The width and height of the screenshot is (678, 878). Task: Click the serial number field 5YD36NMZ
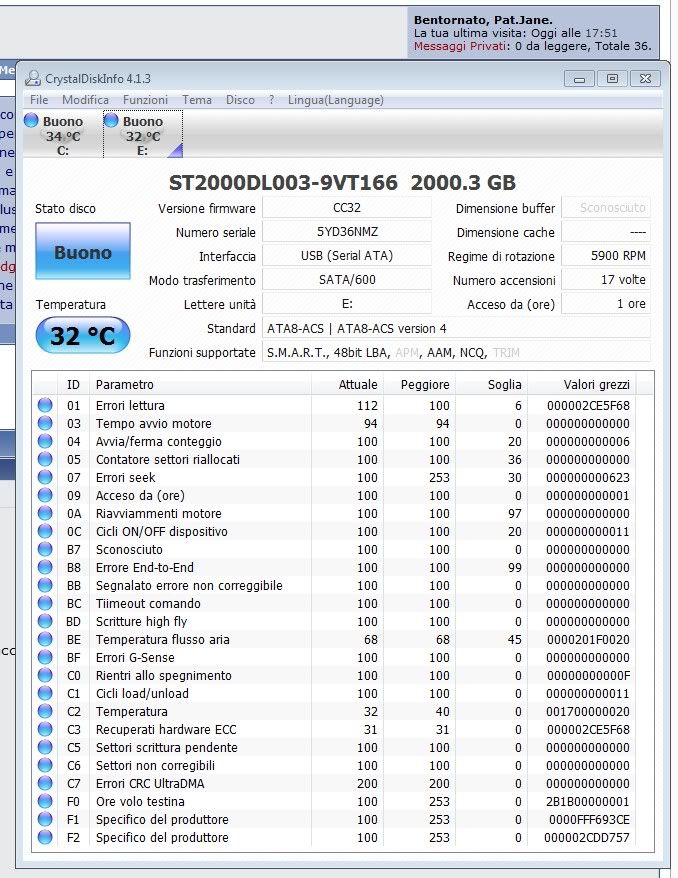pos(347,232)
